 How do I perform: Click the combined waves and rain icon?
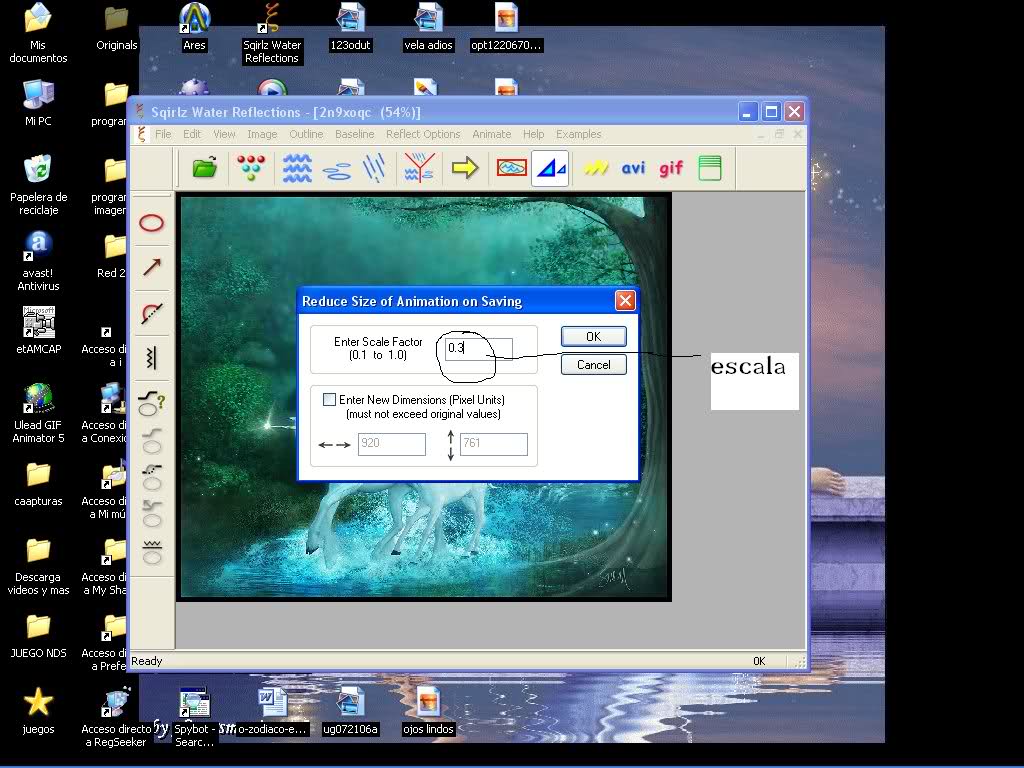[x=419, y=168]
